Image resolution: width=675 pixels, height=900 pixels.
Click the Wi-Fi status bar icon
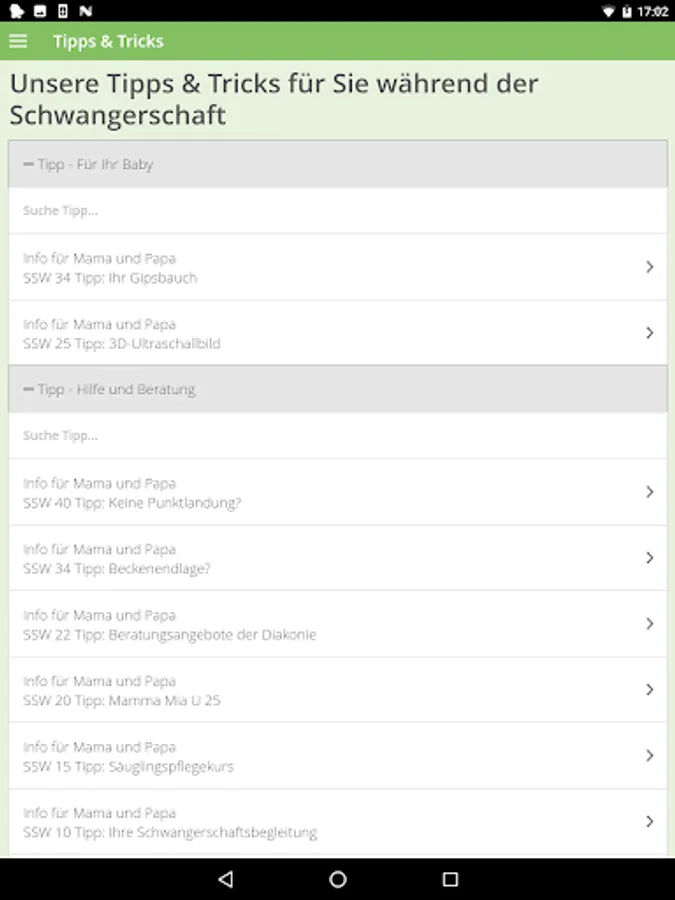pos(609,11)
